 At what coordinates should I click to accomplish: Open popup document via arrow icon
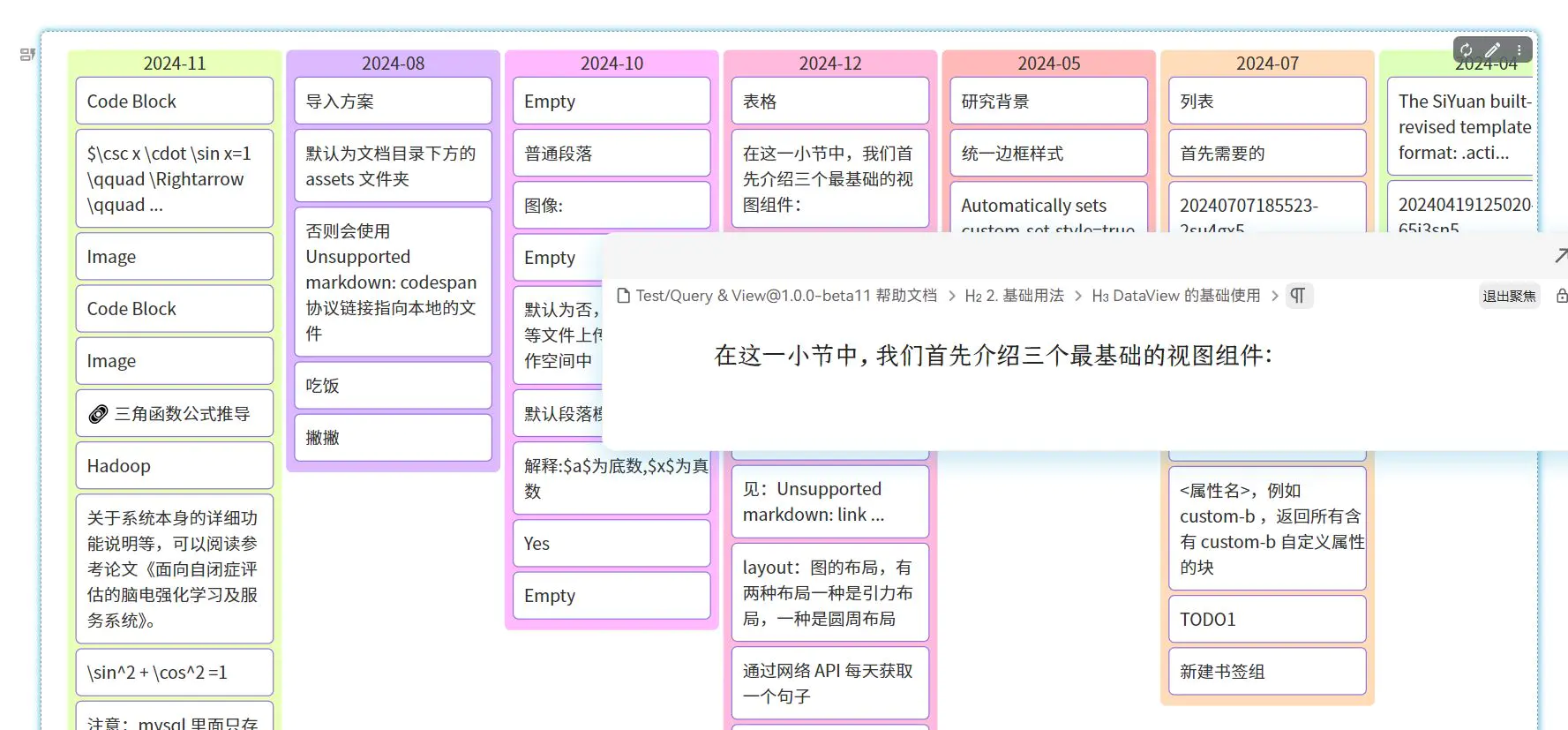(x=1560, y=256)
